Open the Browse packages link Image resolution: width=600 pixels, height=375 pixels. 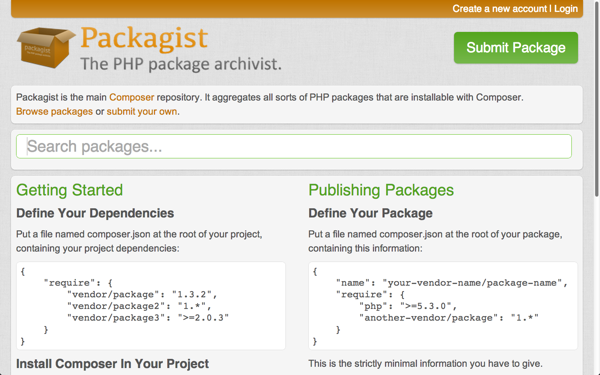pyautogui.click(x=54, y=111)
